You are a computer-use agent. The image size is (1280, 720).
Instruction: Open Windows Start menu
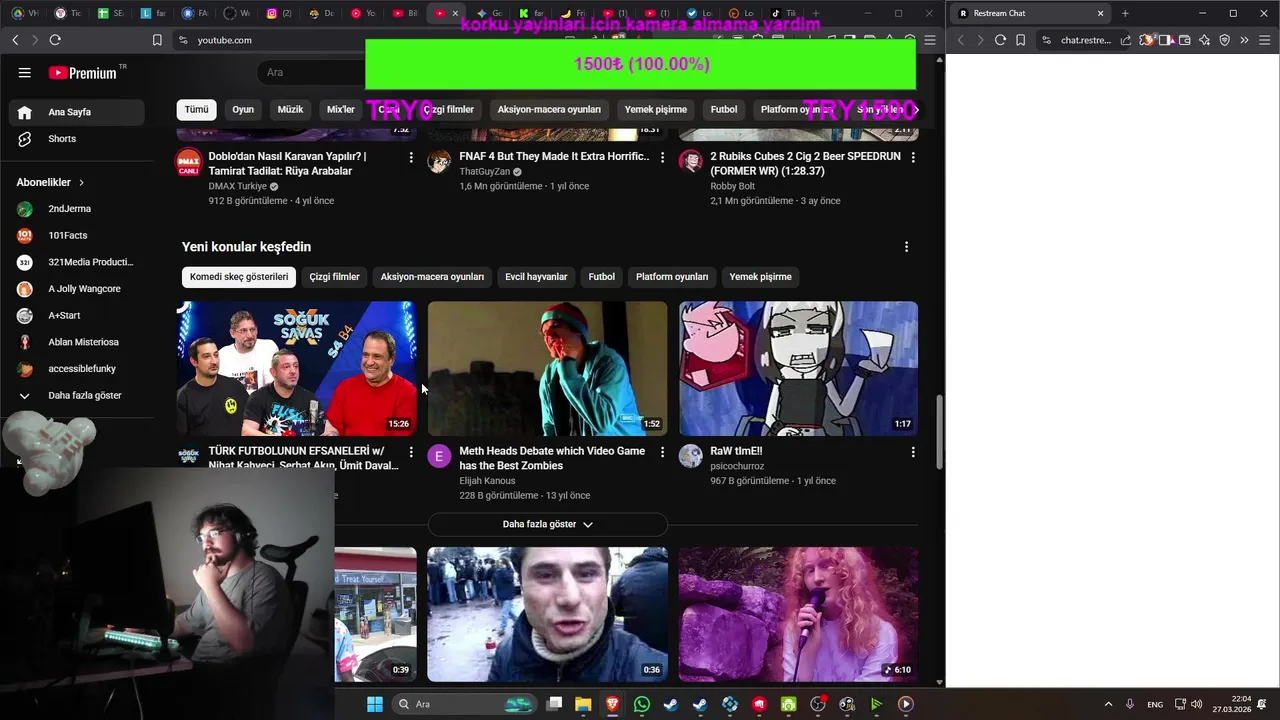(x=375, y=704)
